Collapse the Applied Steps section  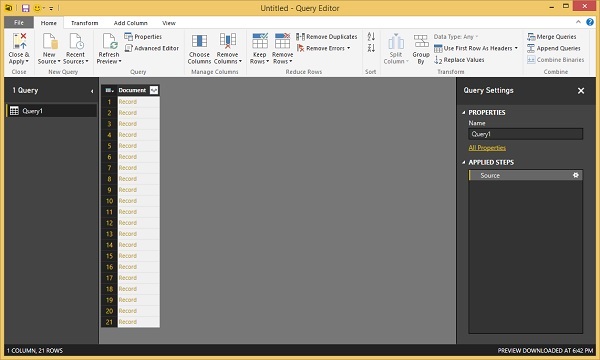pos(464,163)
